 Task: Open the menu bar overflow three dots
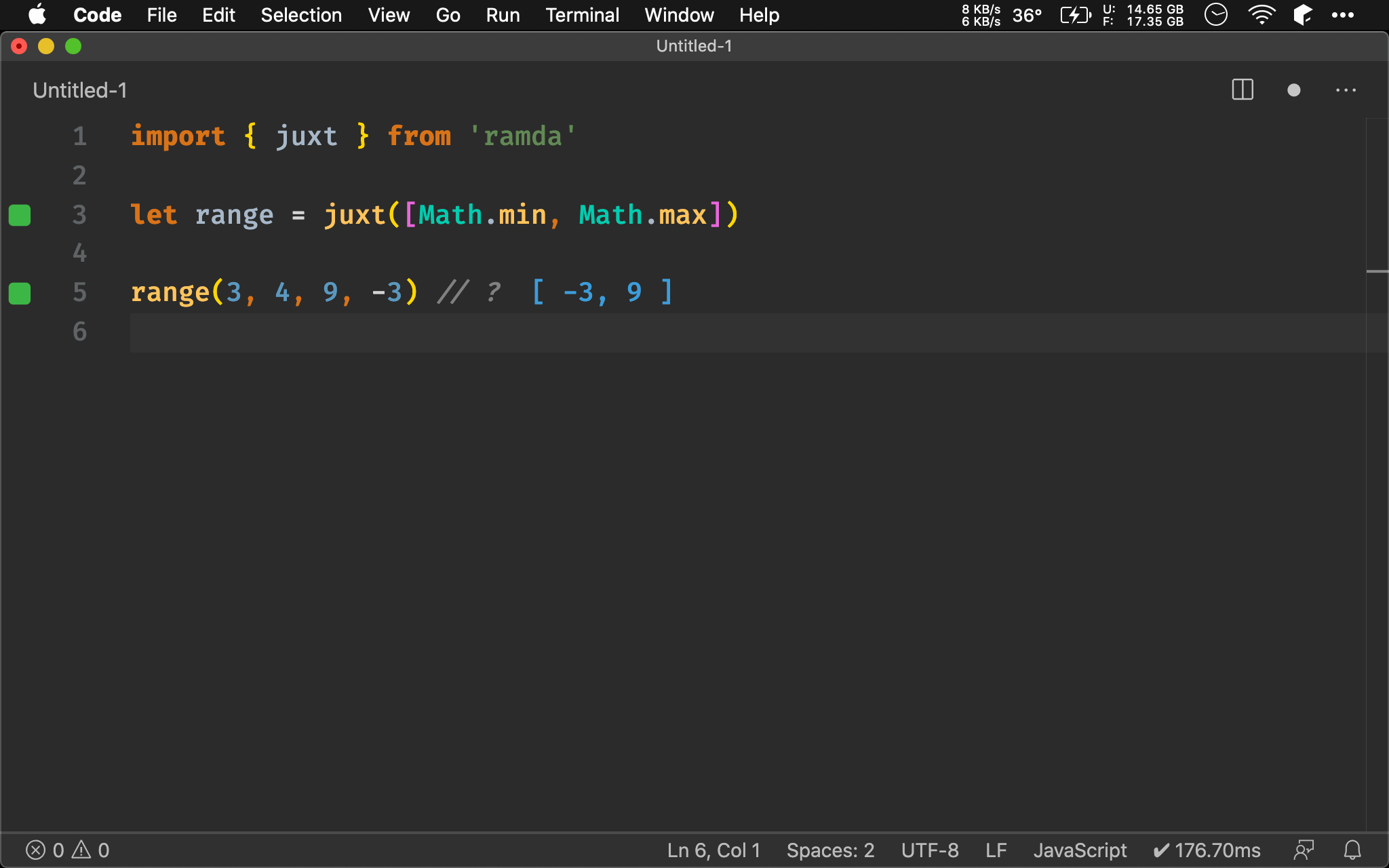[x=1342, y=15]
